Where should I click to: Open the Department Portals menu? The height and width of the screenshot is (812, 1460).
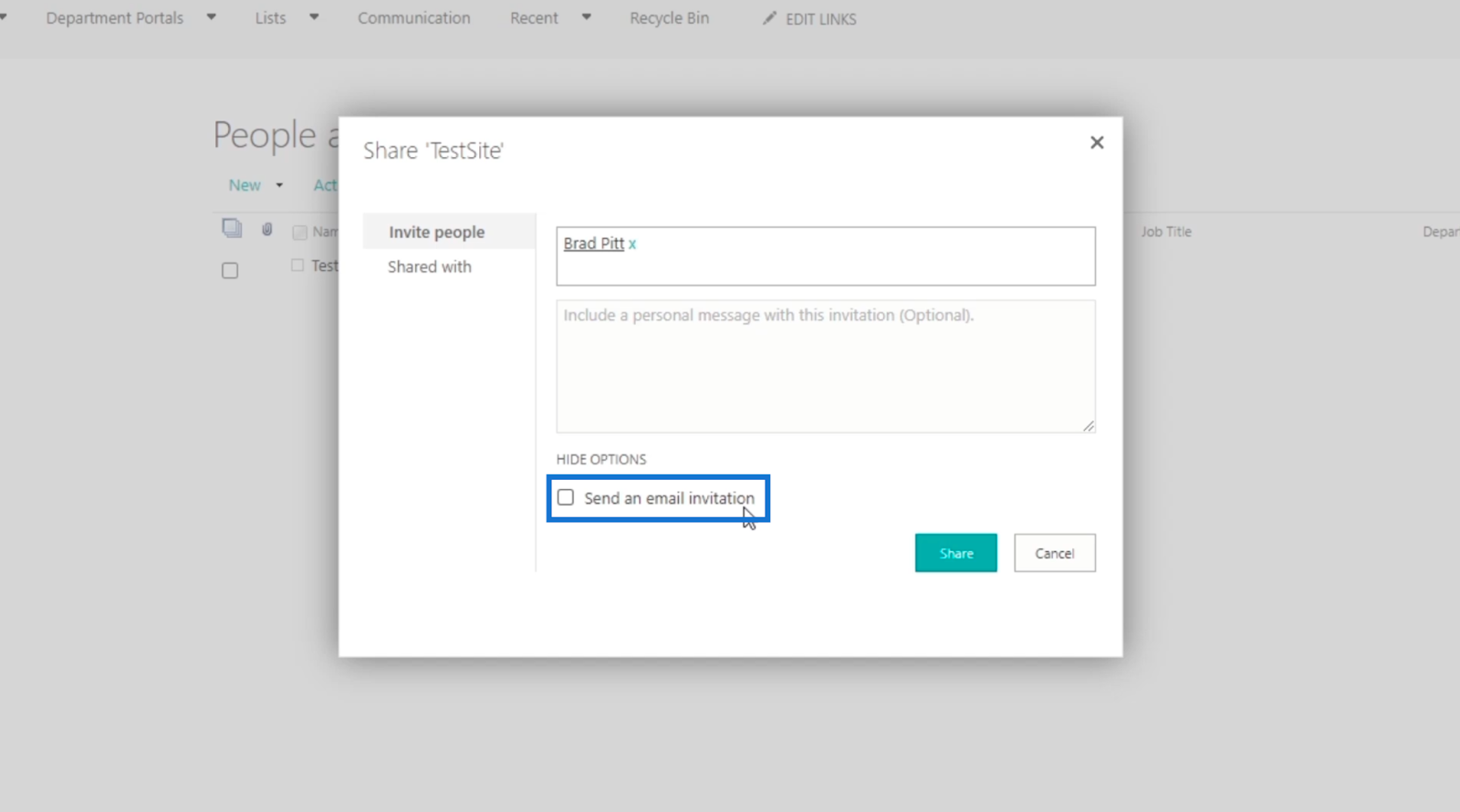tap(115, 18)
